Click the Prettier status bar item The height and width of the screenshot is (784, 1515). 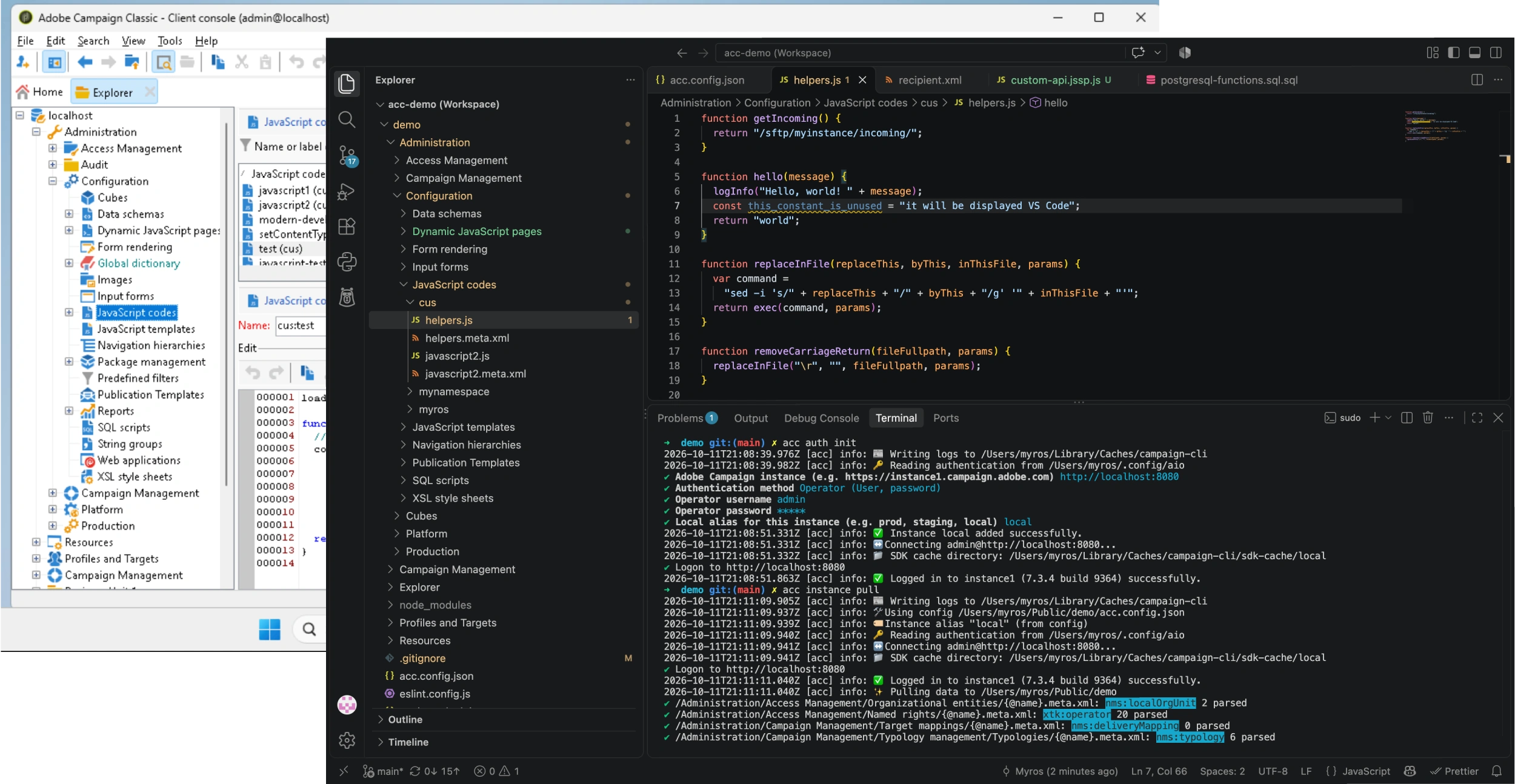click(1454, 771)
